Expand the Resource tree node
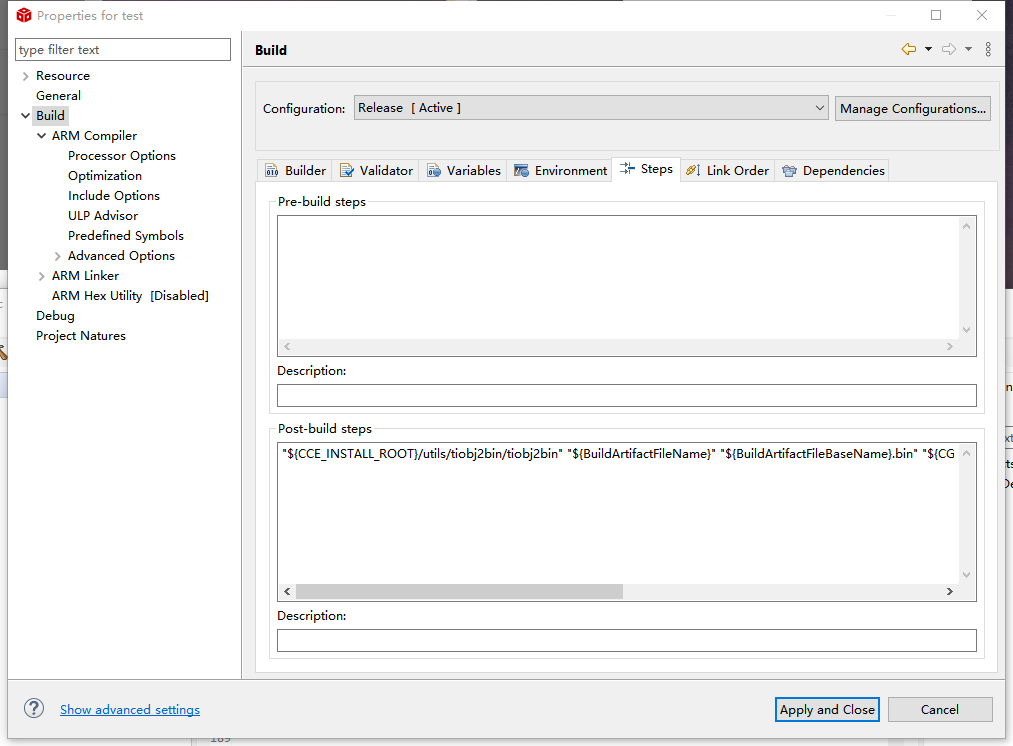This screenshot has width=1013, height=746. pyautogui.click(x=25, y=76)
